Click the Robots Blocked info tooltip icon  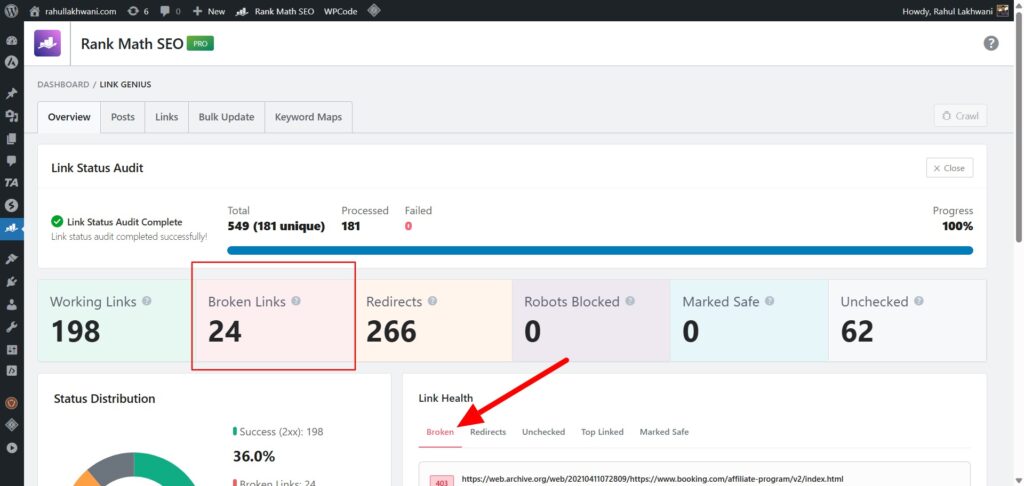[x=627, y=301]
